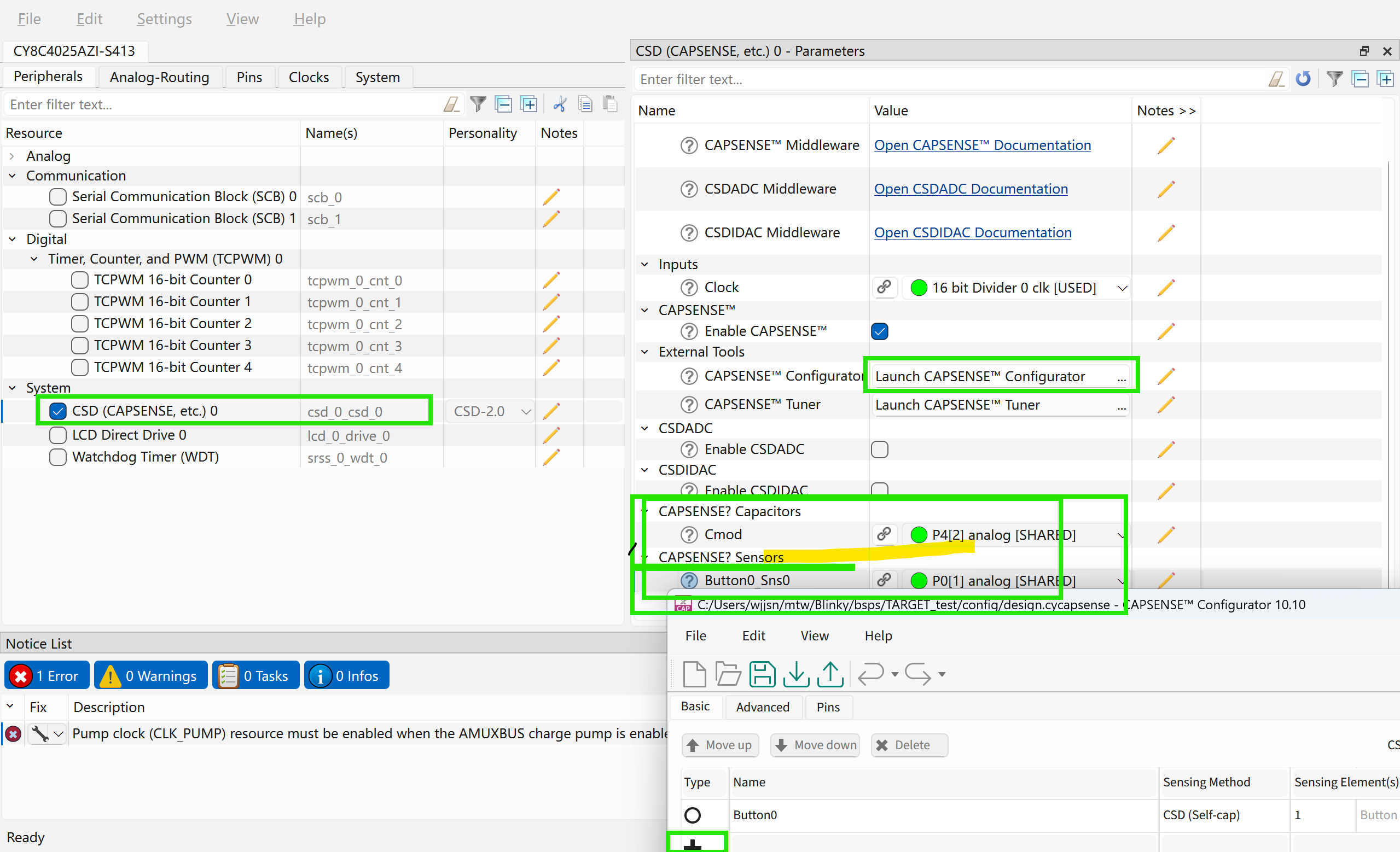Viewport: 1400px width, 852px height.
Task: Click Launch CAPSENSE Configurator button
Action: 1001,377
